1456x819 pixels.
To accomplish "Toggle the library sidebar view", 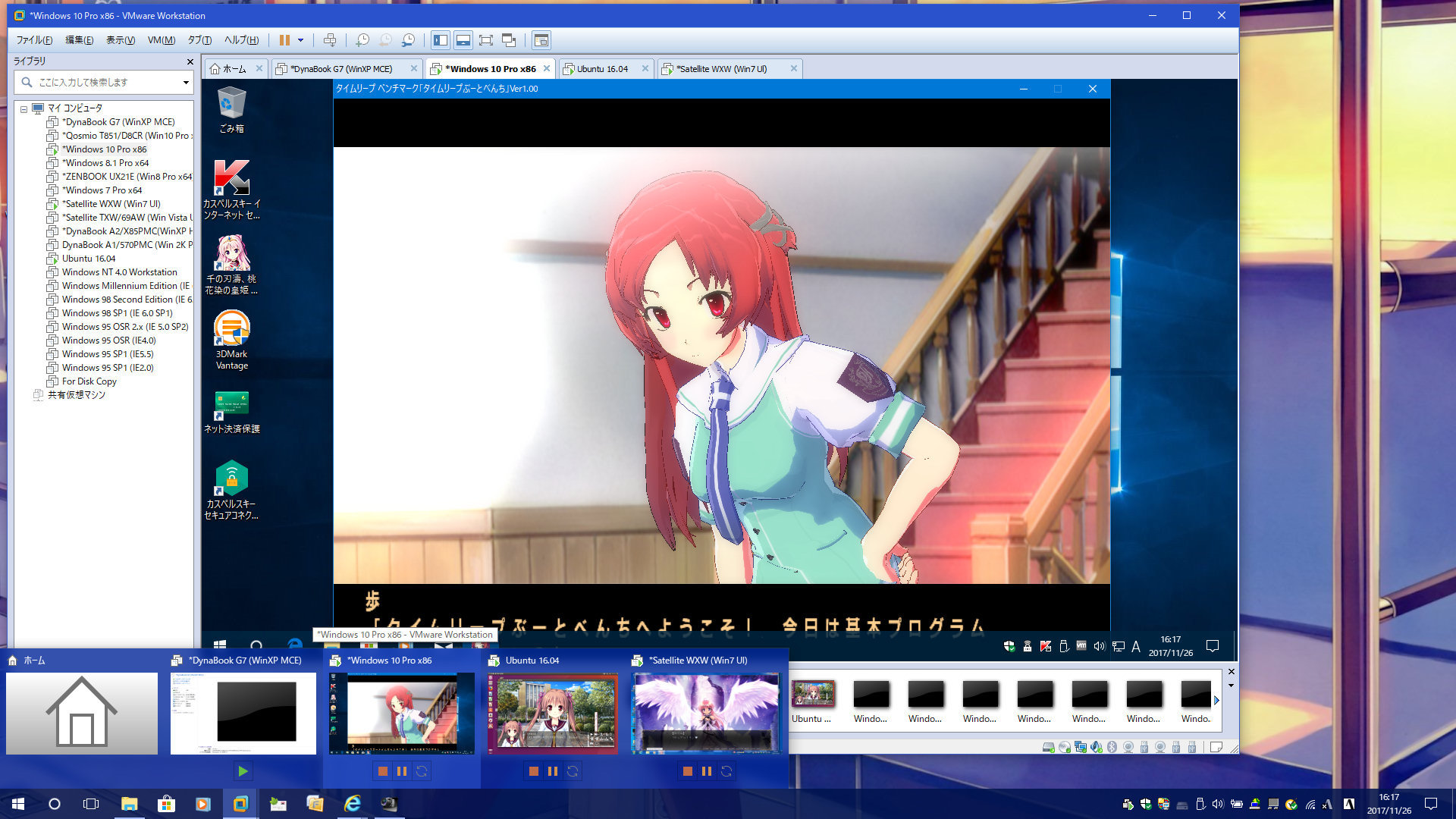I will tap(441, 40).
